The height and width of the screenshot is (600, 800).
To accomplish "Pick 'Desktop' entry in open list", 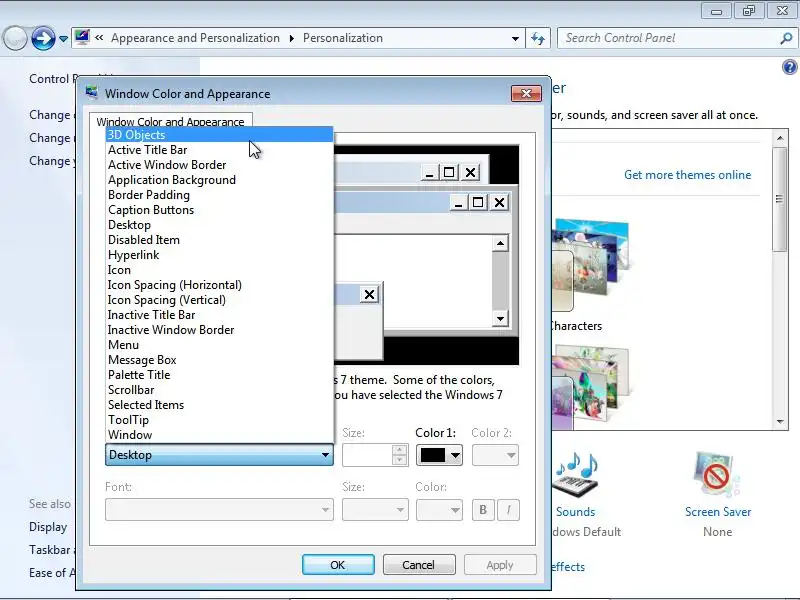I will 219,225.
